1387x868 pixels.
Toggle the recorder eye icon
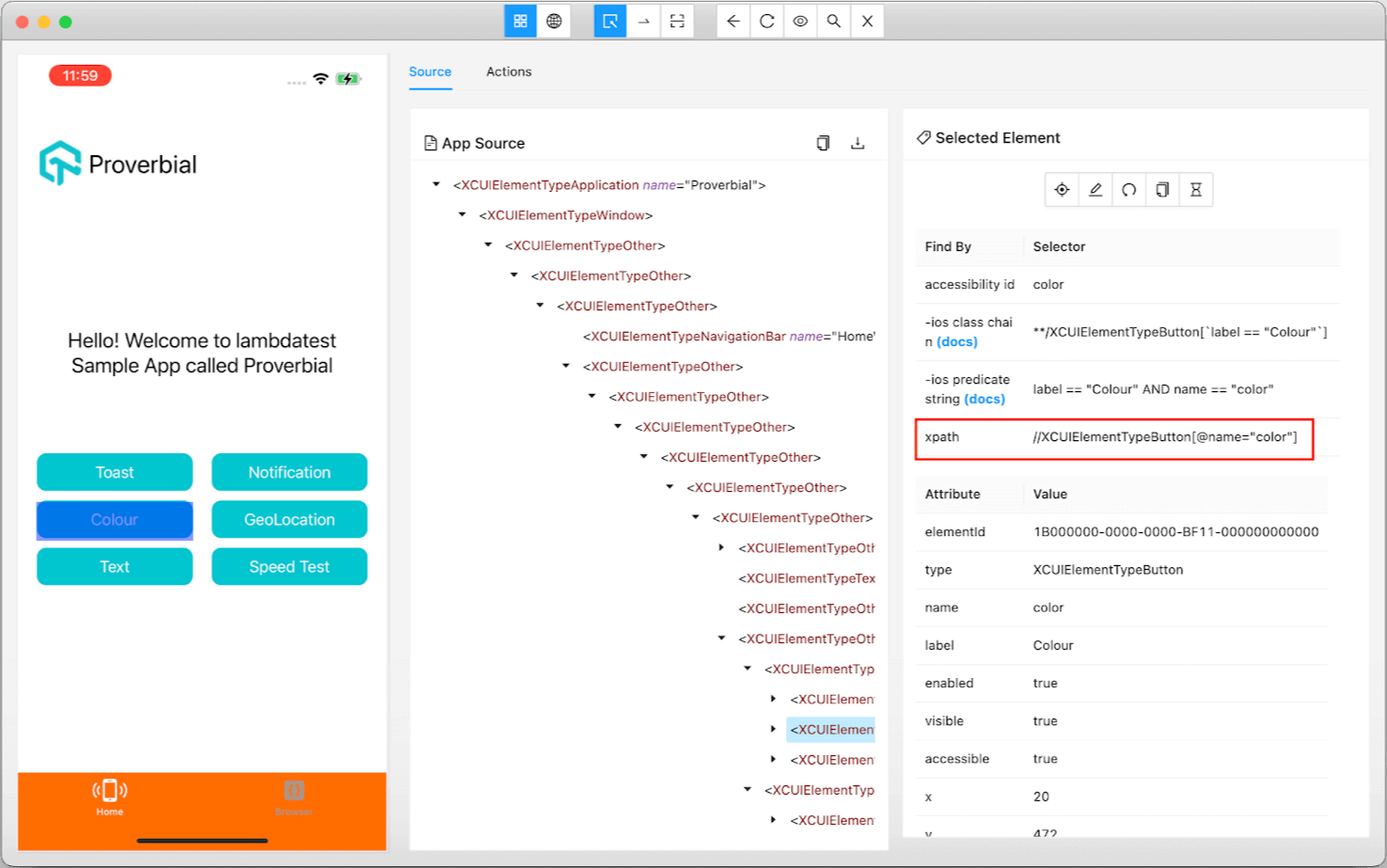point(800,20)
